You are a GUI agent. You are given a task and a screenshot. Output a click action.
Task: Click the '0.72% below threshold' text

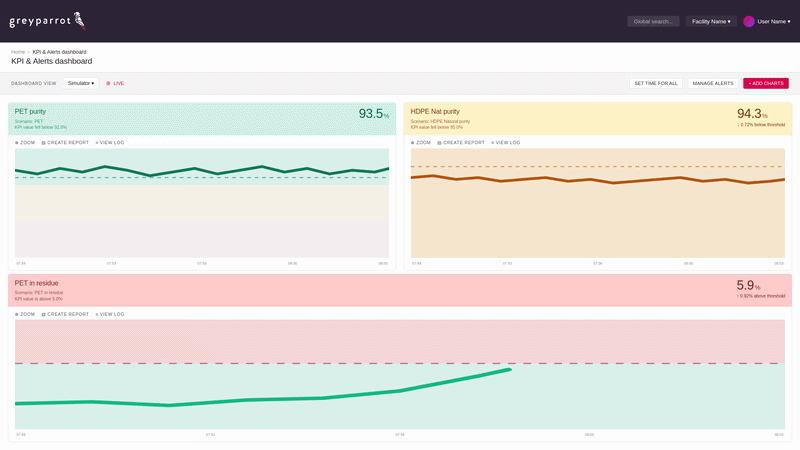pyautogui.click(x=761, y=124)
